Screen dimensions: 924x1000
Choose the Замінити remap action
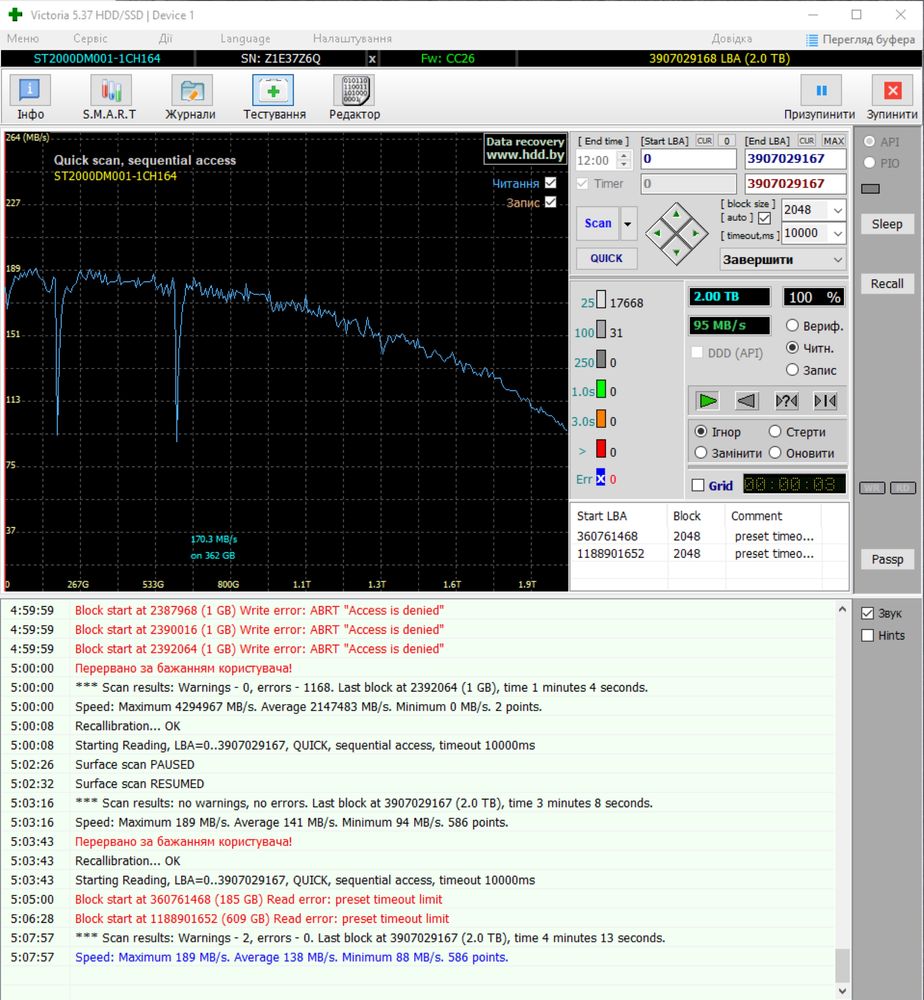pos(701,453)
